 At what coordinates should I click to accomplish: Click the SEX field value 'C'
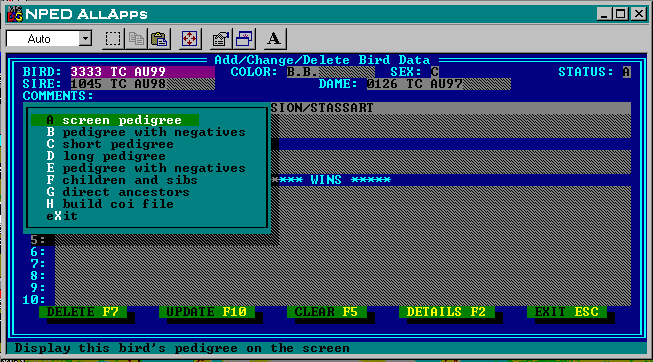click(435, 72)
